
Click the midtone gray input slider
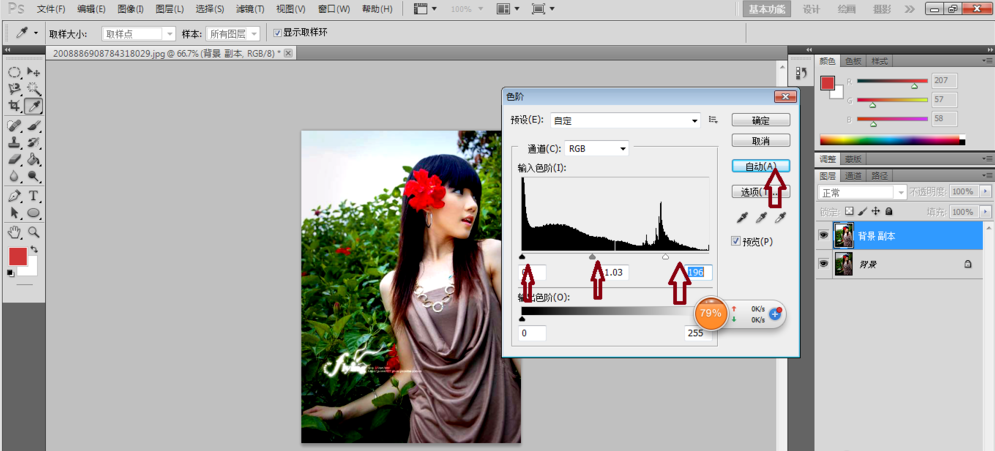593,257
